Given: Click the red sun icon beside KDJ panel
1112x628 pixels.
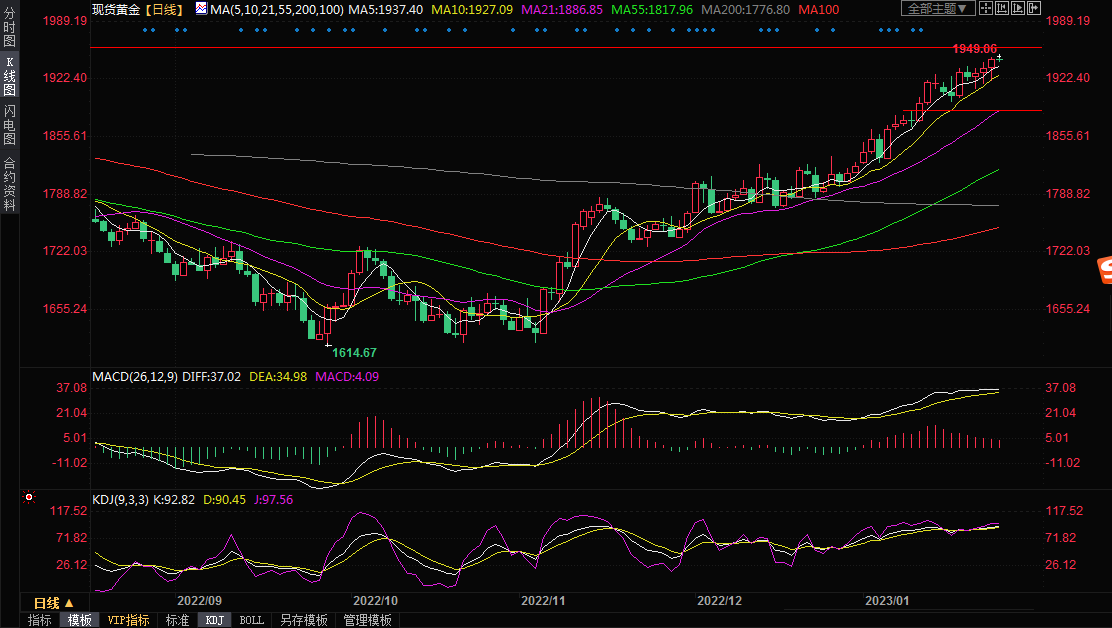Looking at the screenshot, I should [x=29, y=497].
